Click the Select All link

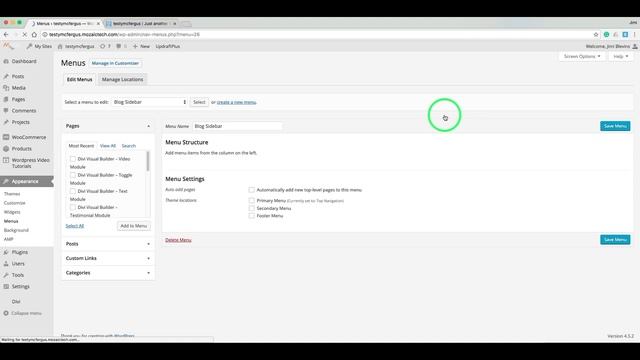(75, 226)
